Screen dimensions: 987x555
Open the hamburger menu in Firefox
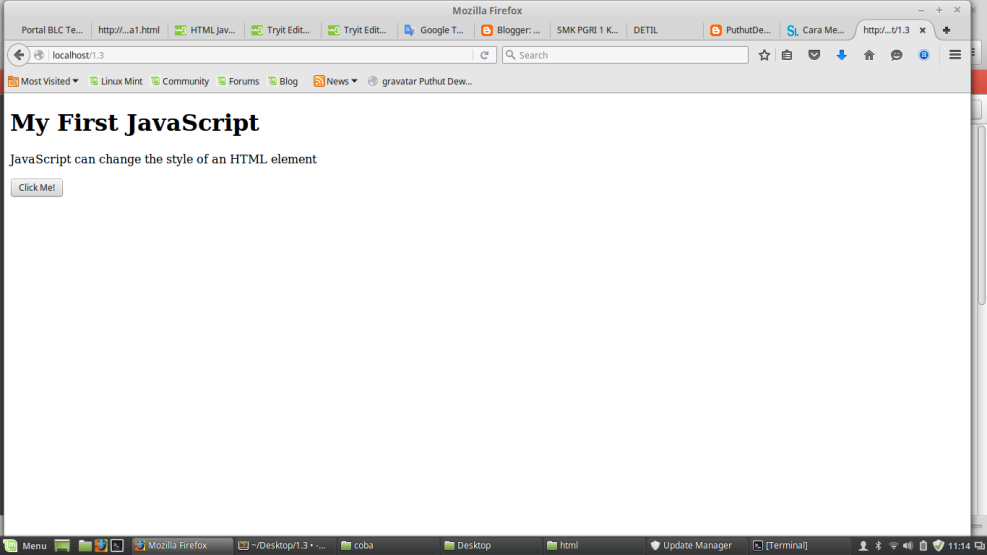(x=955, y=55)
